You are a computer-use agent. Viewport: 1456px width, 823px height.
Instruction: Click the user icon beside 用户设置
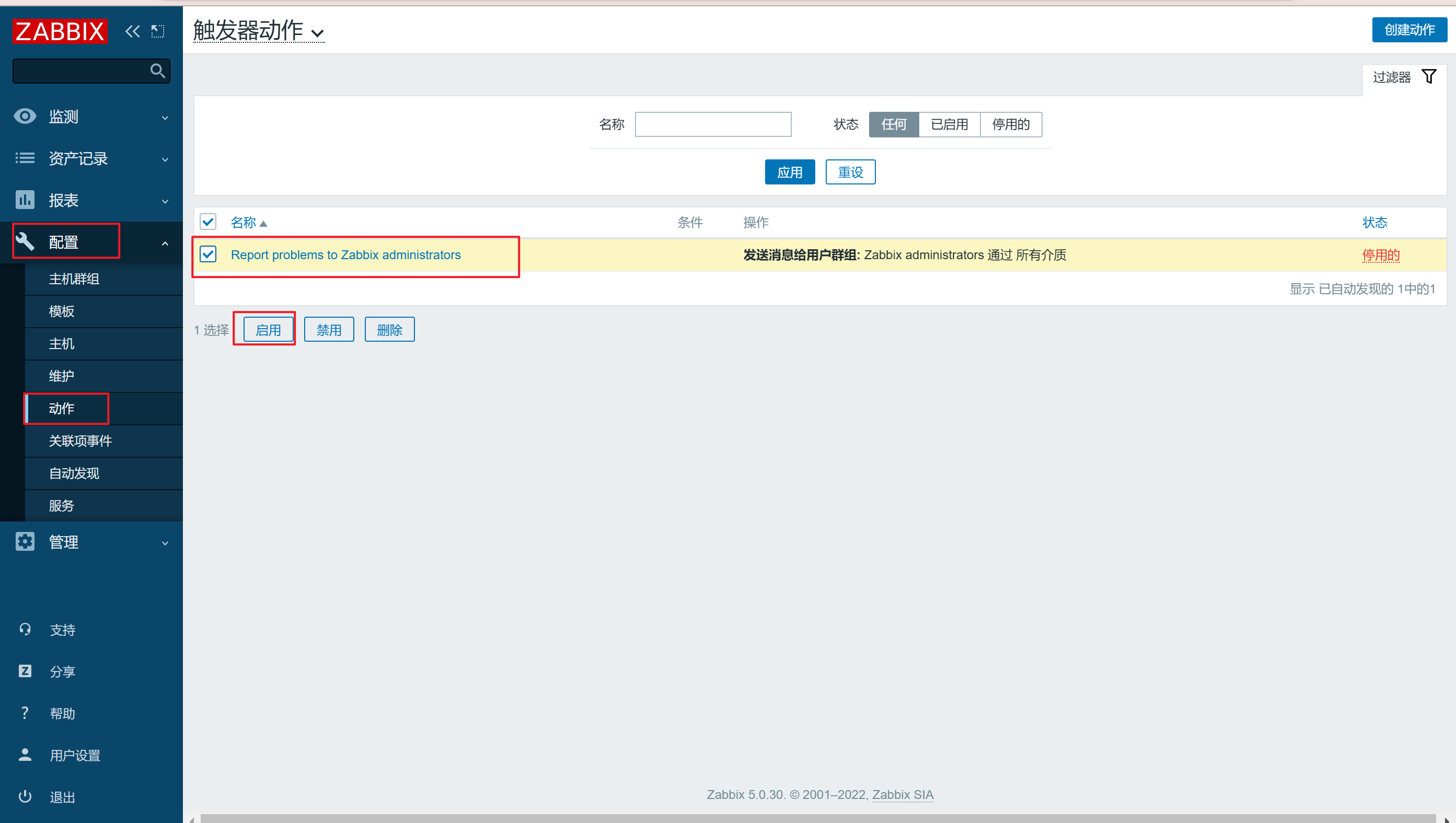(25, 755)
